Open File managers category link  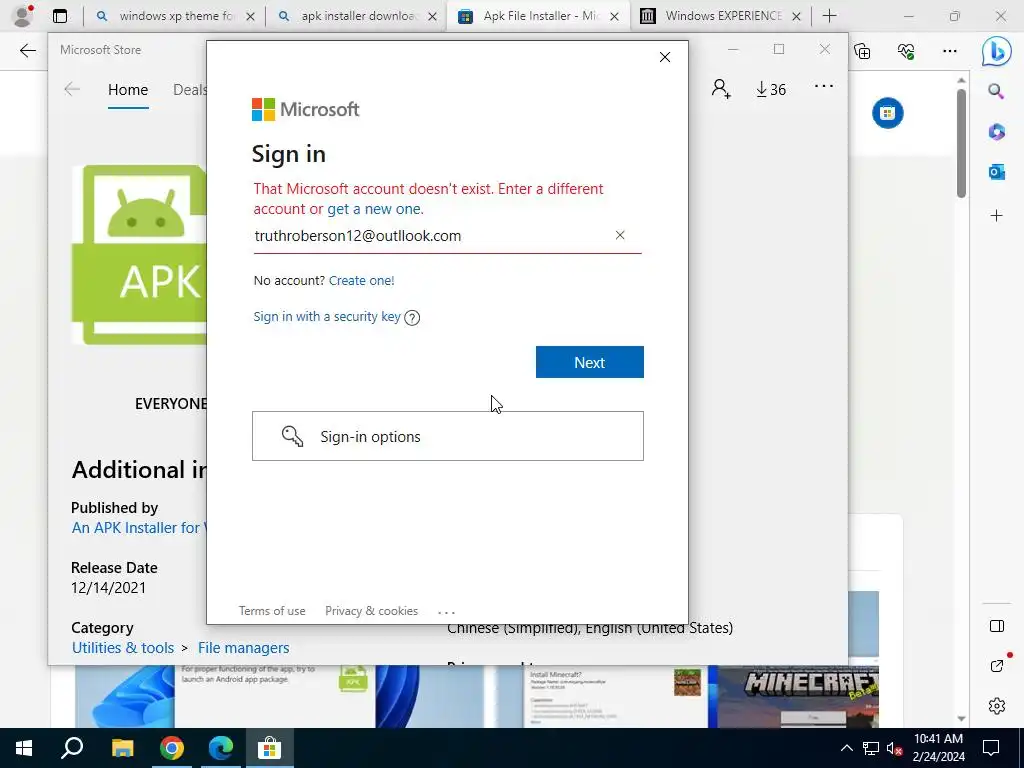point(244,648)
